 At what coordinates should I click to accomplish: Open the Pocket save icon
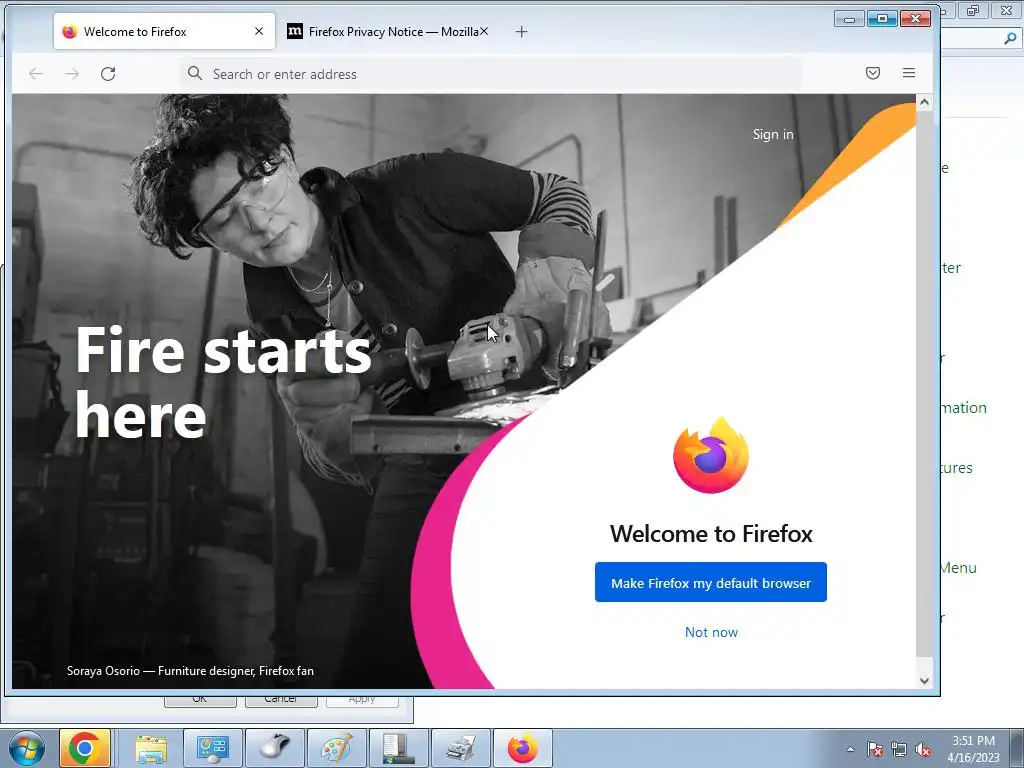(872, 73)
